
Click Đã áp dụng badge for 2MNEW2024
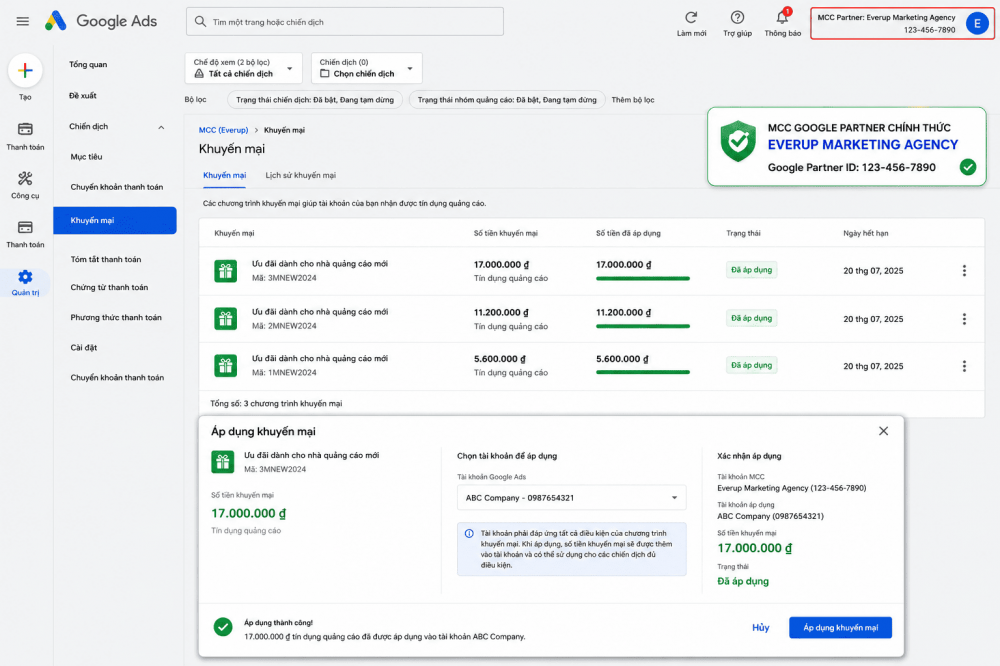[x=751, y=318]
